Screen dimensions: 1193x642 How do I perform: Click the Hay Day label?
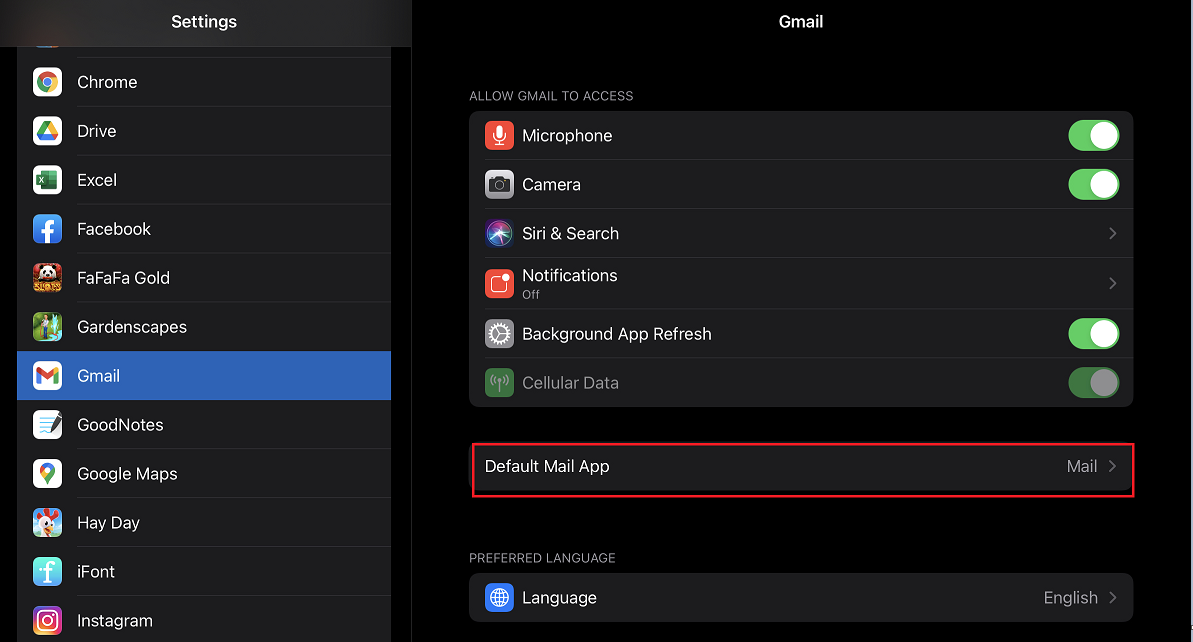[108, 523]
